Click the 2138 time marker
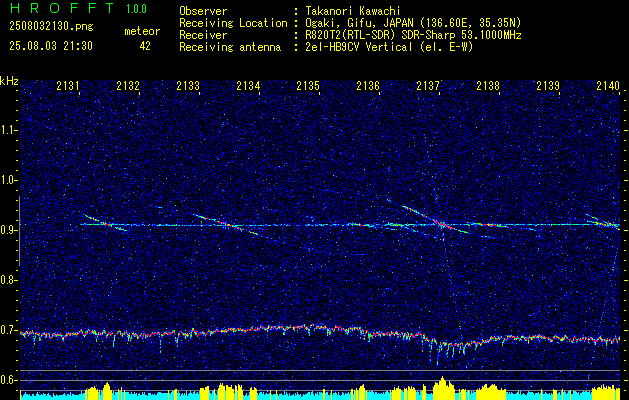This screenshot has width=629, height=400. (488, 85)
